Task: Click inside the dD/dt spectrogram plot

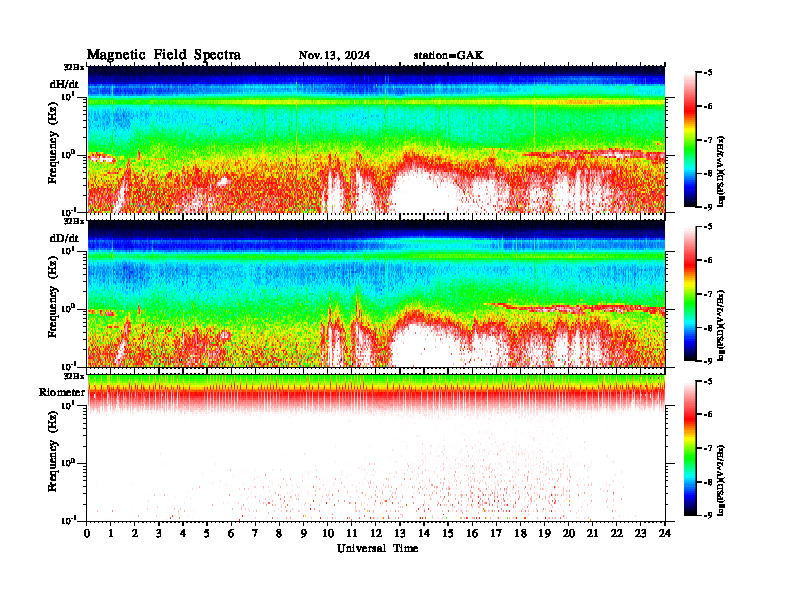Action: tap(376, 293)
